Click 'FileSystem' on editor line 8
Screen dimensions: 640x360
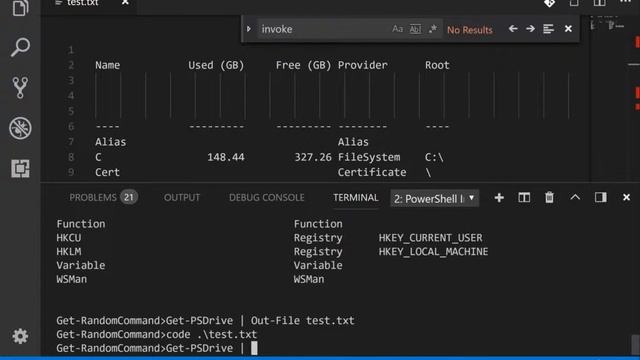[369, 157]
